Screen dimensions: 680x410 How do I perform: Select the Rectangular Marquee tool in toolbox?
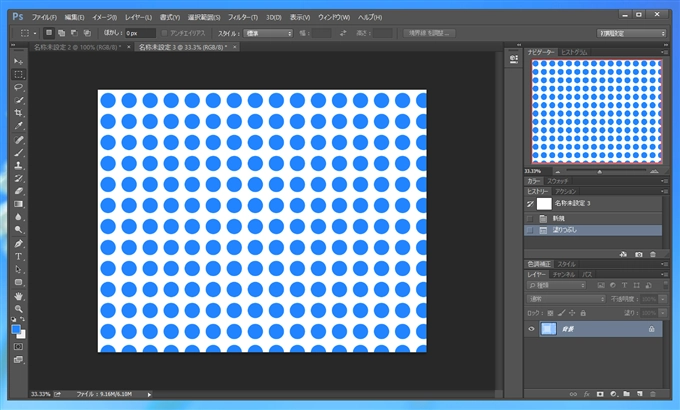click(x=18, y=74)
